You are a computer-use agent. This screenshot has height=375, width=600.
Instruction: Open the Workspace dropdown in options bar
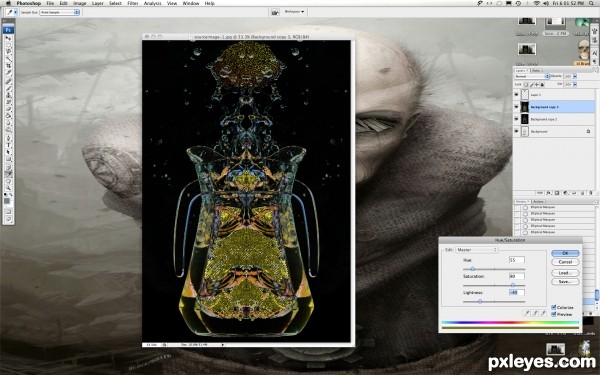click(294, 12)
